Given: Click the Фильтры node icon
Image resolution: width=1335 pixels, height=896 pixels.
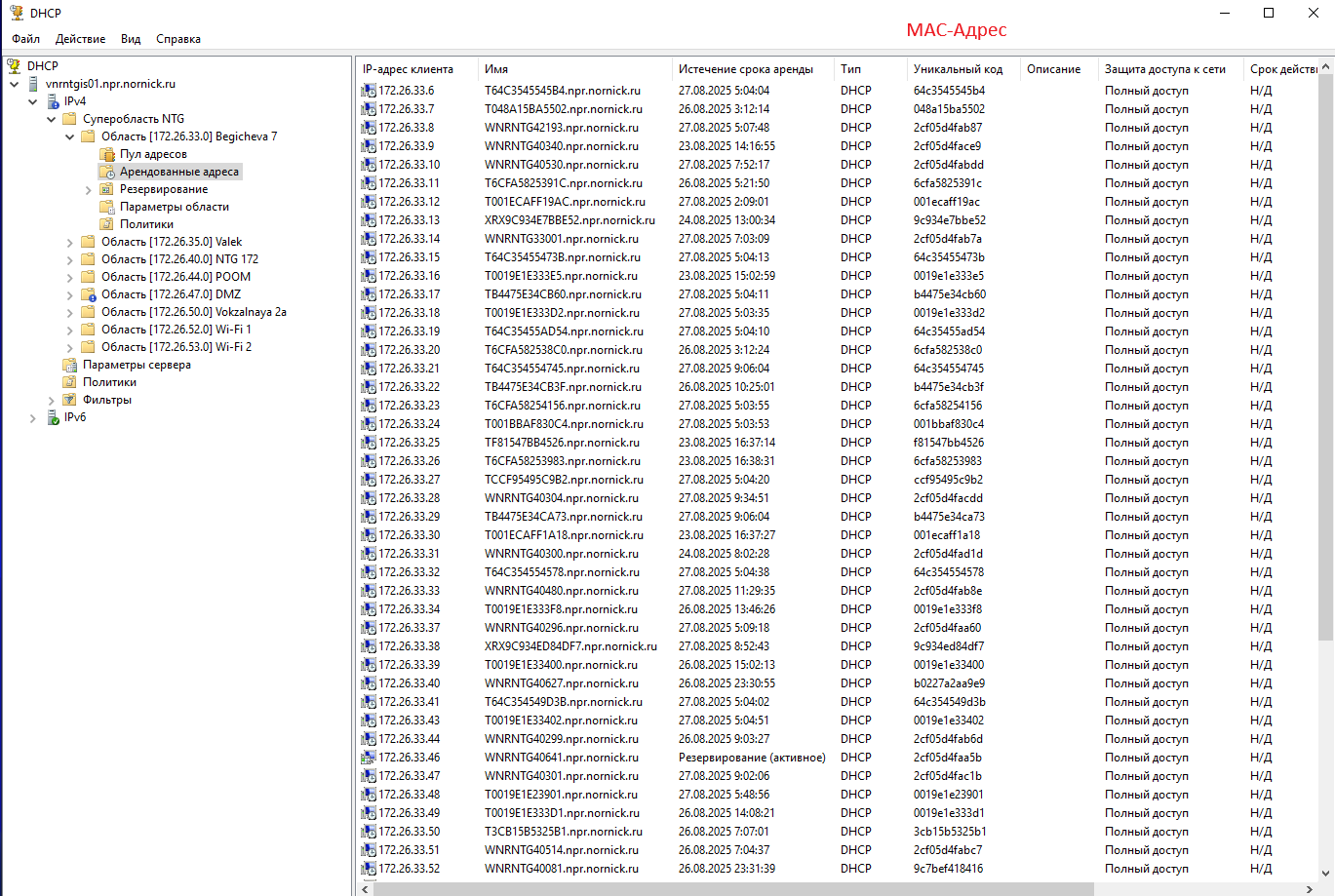Looking at the screenshot, I should point(70,400).
